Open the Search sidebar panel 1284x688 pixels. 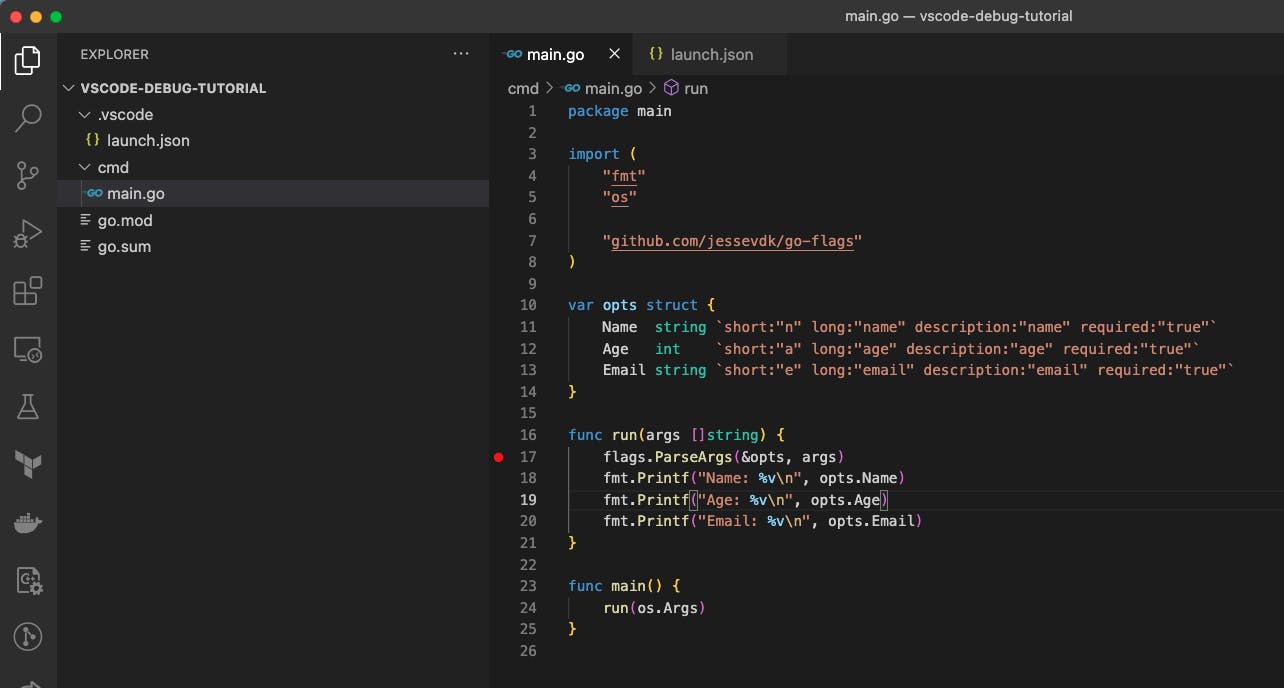pyautogui.click(x=27, y=119)
